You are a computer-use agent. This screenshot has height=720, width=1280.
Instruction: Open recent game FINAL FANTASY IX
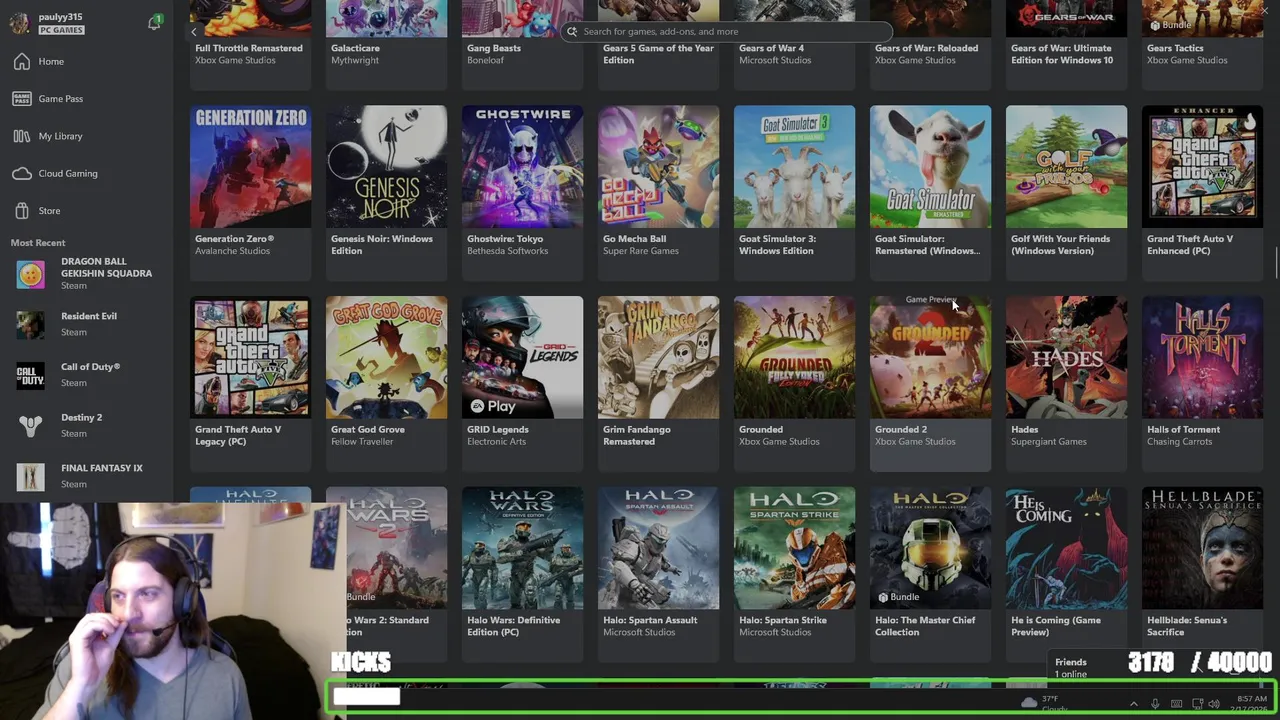point(86,476)
